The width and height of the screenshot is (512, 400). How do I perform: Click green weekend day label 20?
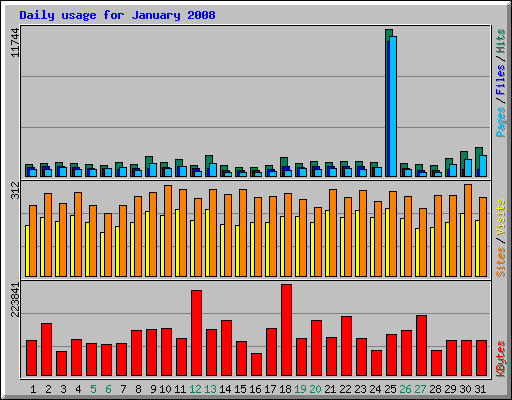[315, 389]
